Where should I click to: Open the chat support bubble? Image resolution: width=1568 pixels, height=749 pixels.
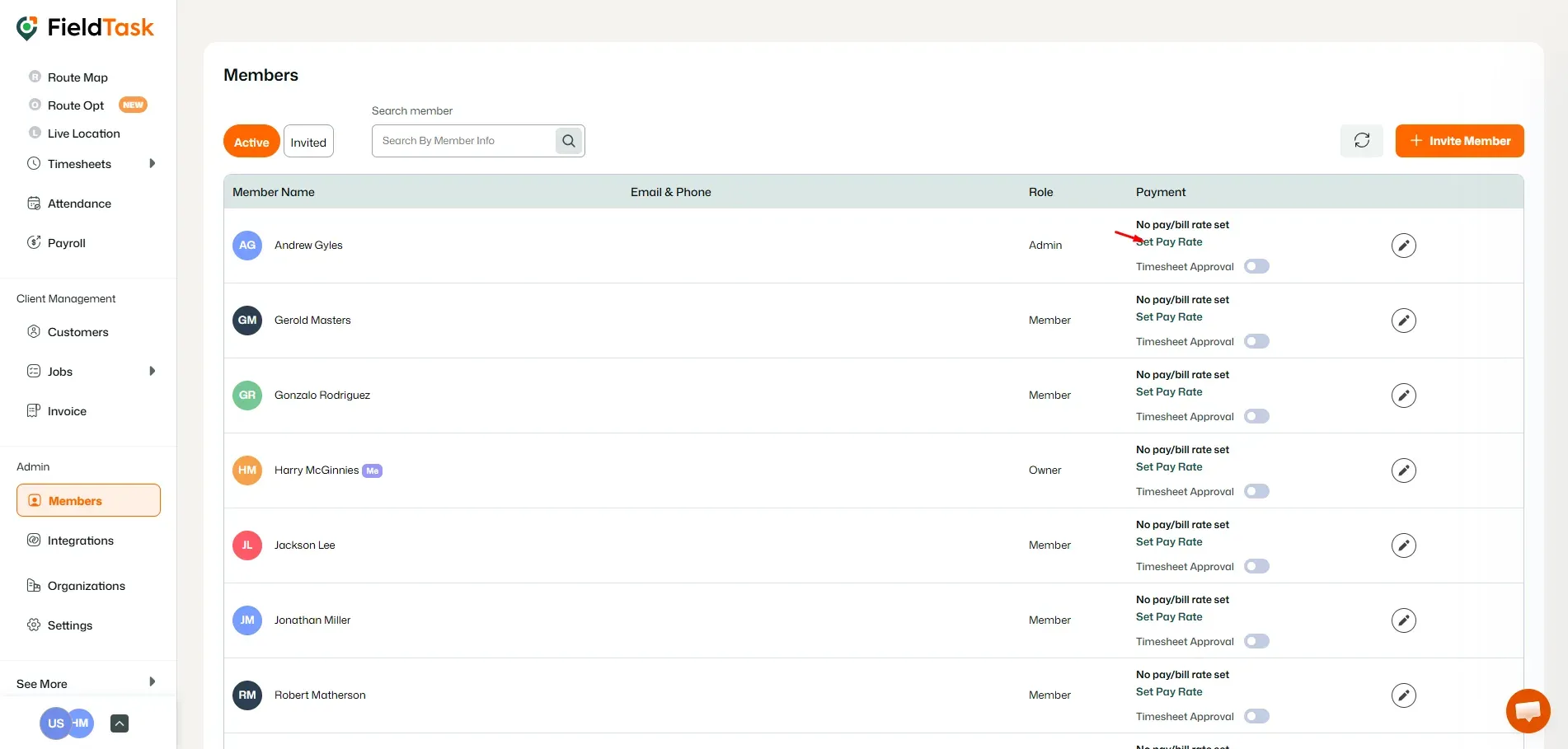1528,710
